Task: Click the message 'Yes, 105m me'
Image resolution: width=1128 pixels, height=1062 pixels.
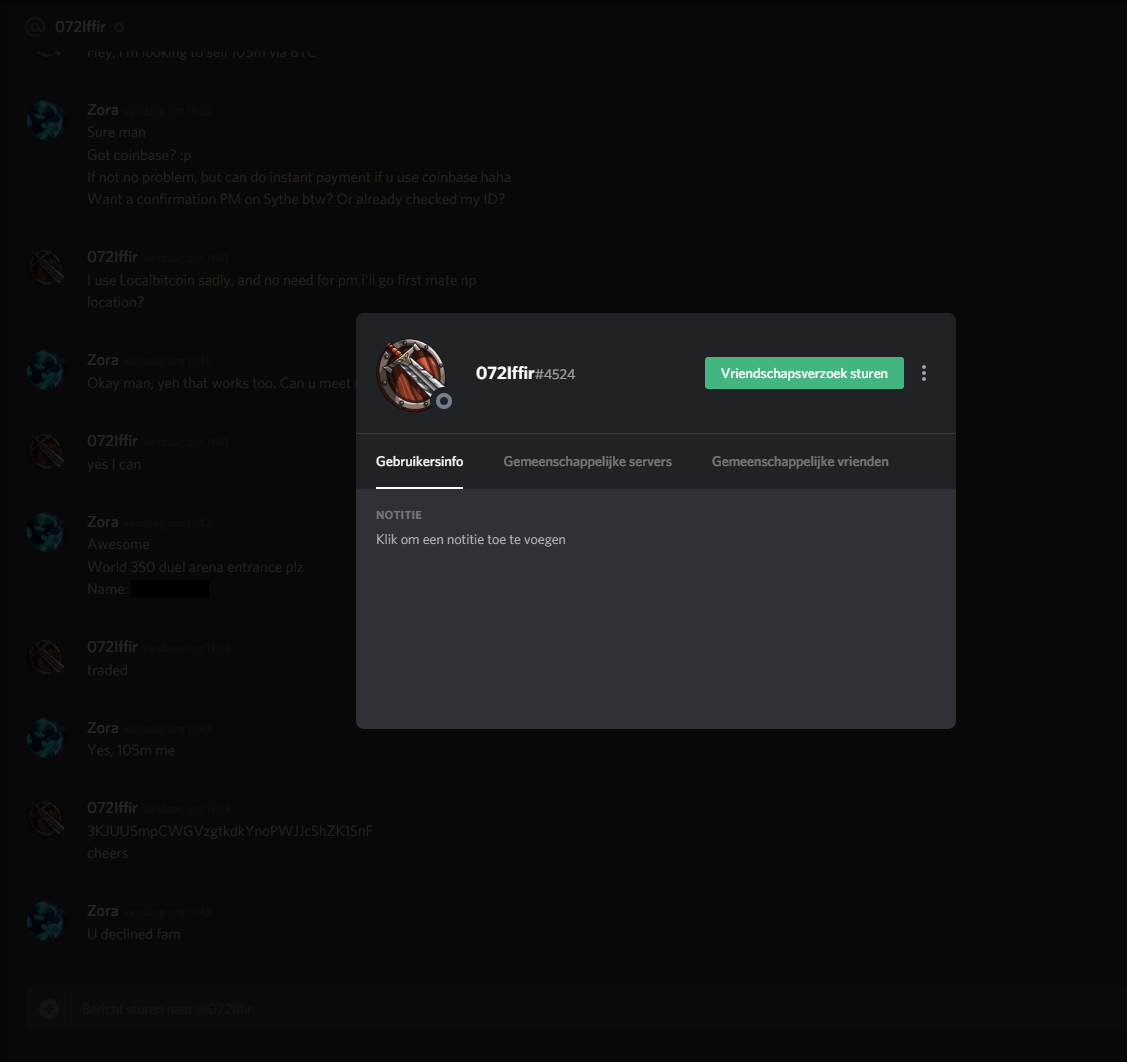Action: (x=131, y=750)
